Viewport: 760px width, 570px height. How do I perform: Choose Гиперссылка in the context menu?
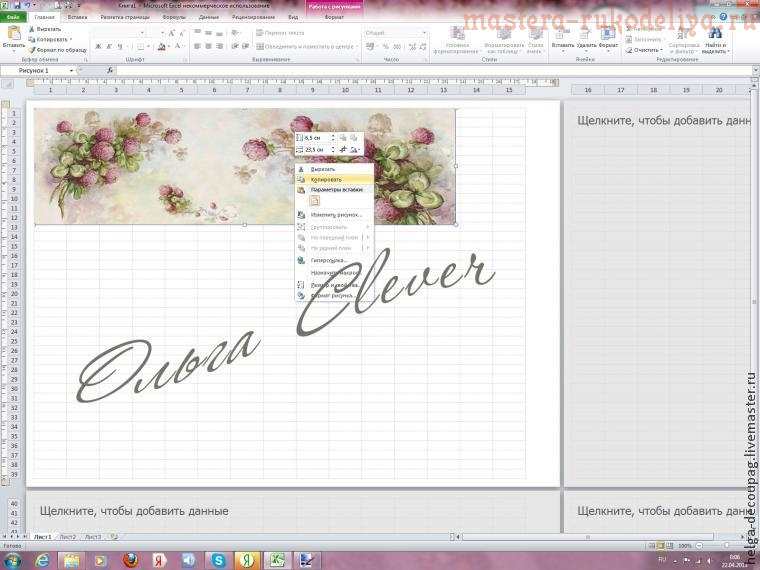click(x=334, y=260)
